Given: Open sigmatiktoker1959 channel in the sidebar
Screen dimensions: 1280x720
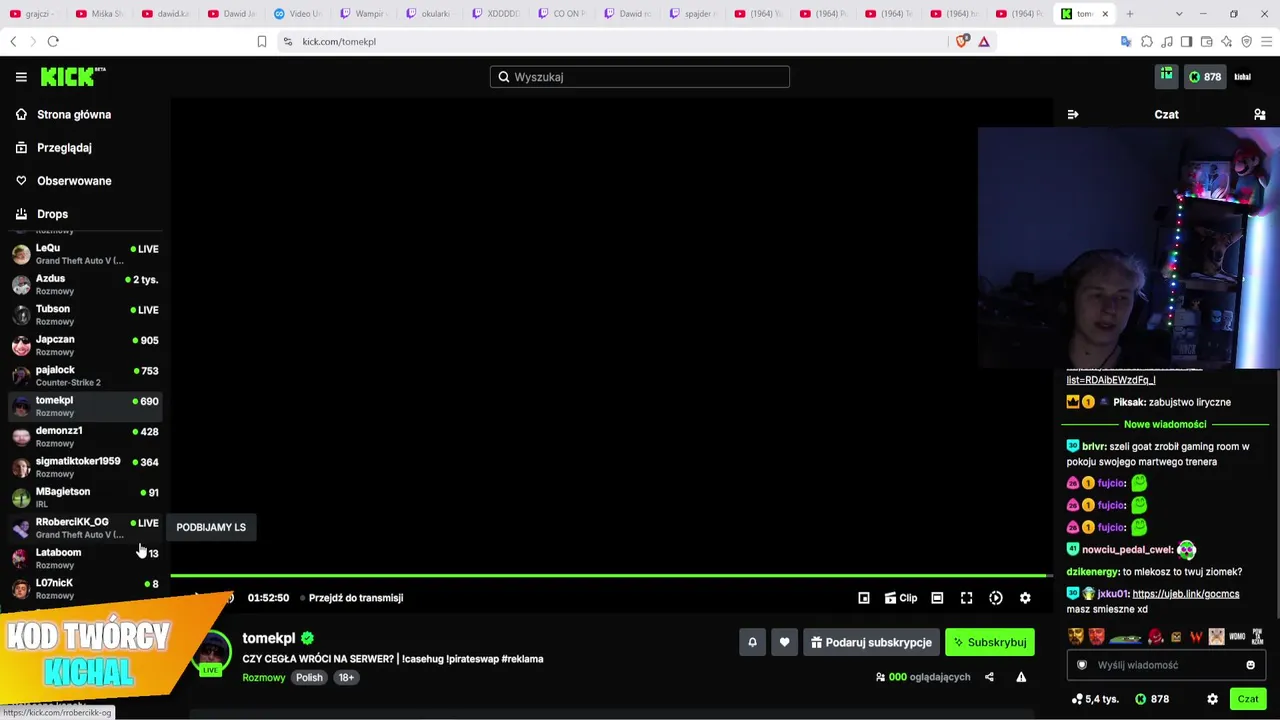Looking at the screenshot, I should pos(85,467).
